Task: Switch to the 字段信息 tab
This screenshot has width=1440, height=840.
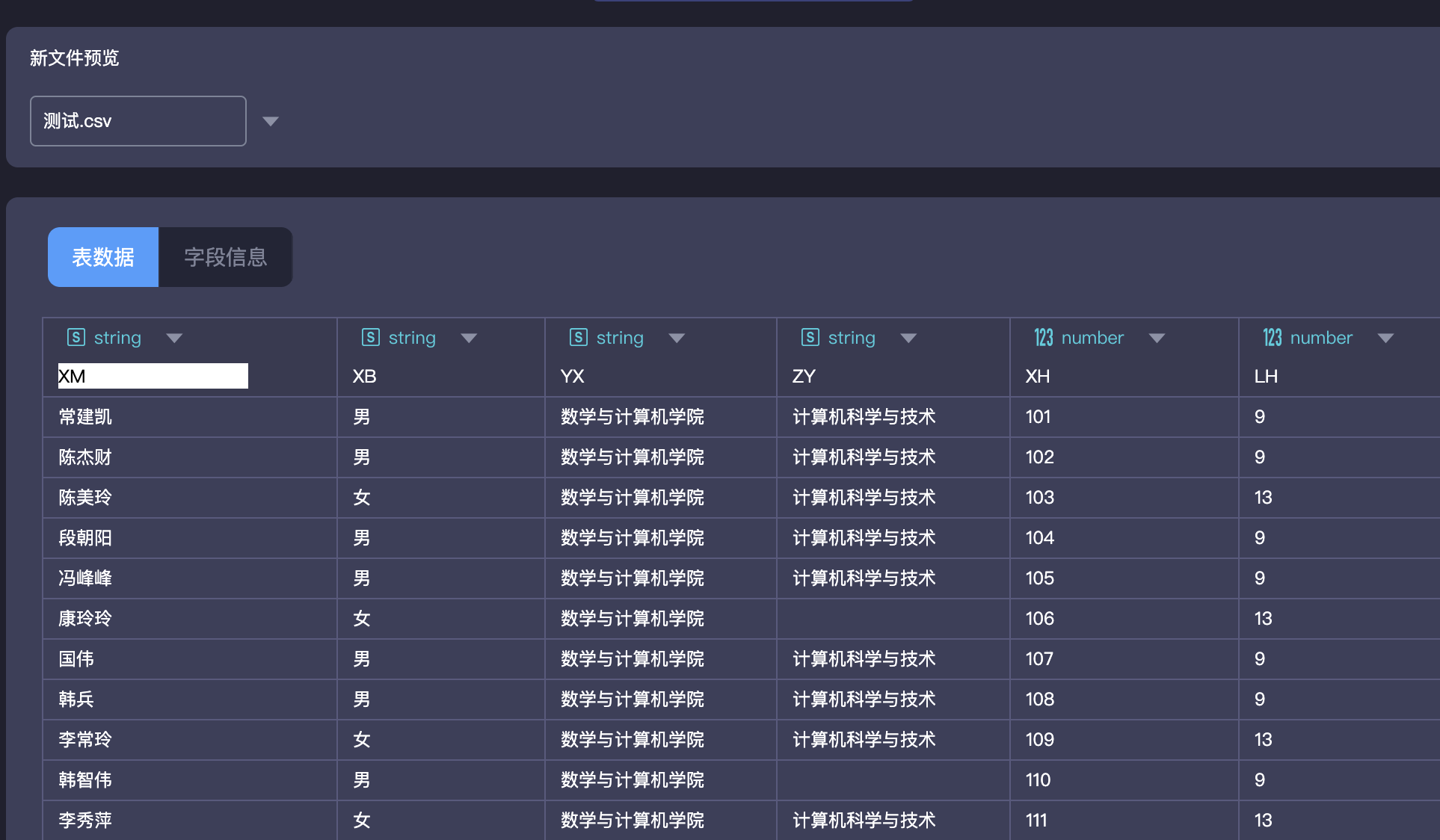Action: tap(225, 257)
